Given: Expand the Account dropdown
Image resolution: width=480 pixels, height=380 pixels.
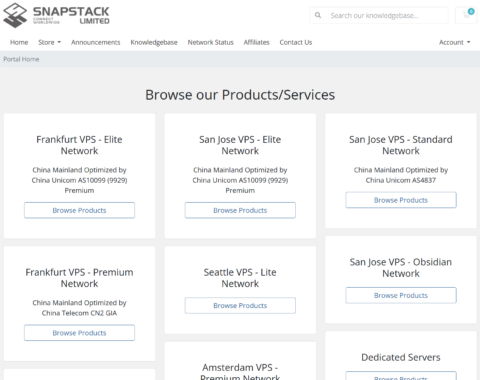Looking at the screenshot, I should coord(454,42).
